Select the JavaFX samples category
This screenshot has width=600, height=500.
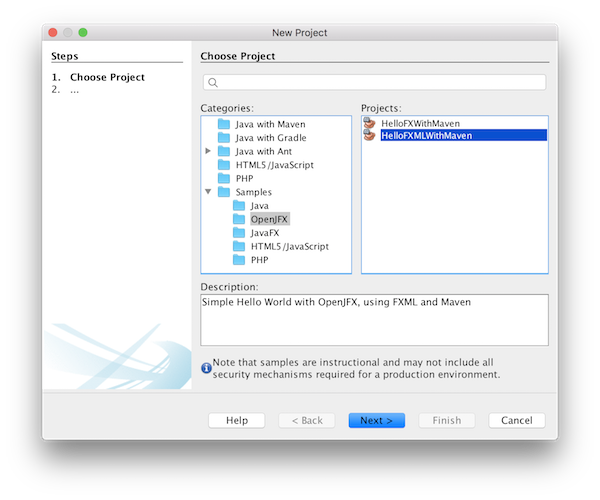(265, 232)
